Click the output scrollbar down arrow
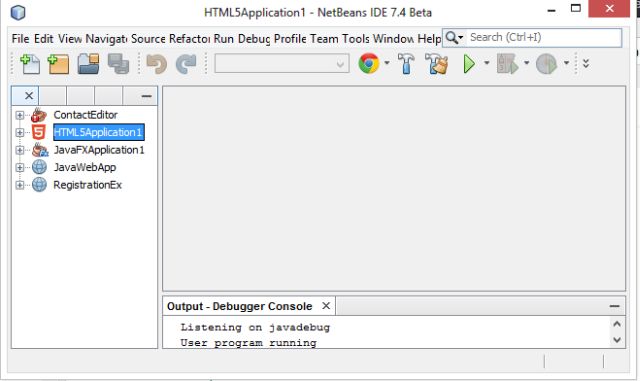The height and width of the screenshot is (381, 640). (617, 340)
